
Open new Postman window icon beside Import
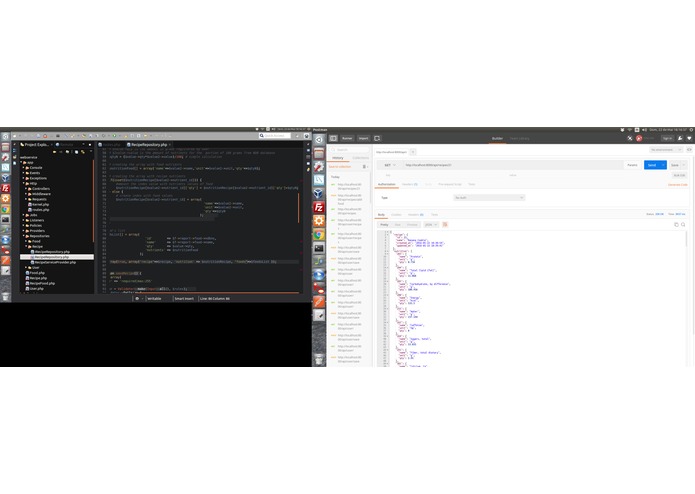[x=377, y=138]
